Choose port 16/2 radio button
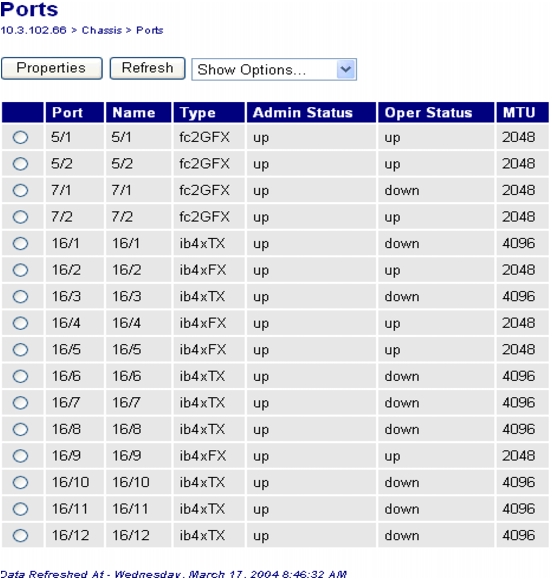Image resolution: width=552 pixels, height=579 pixels. [x=20, y=270]
